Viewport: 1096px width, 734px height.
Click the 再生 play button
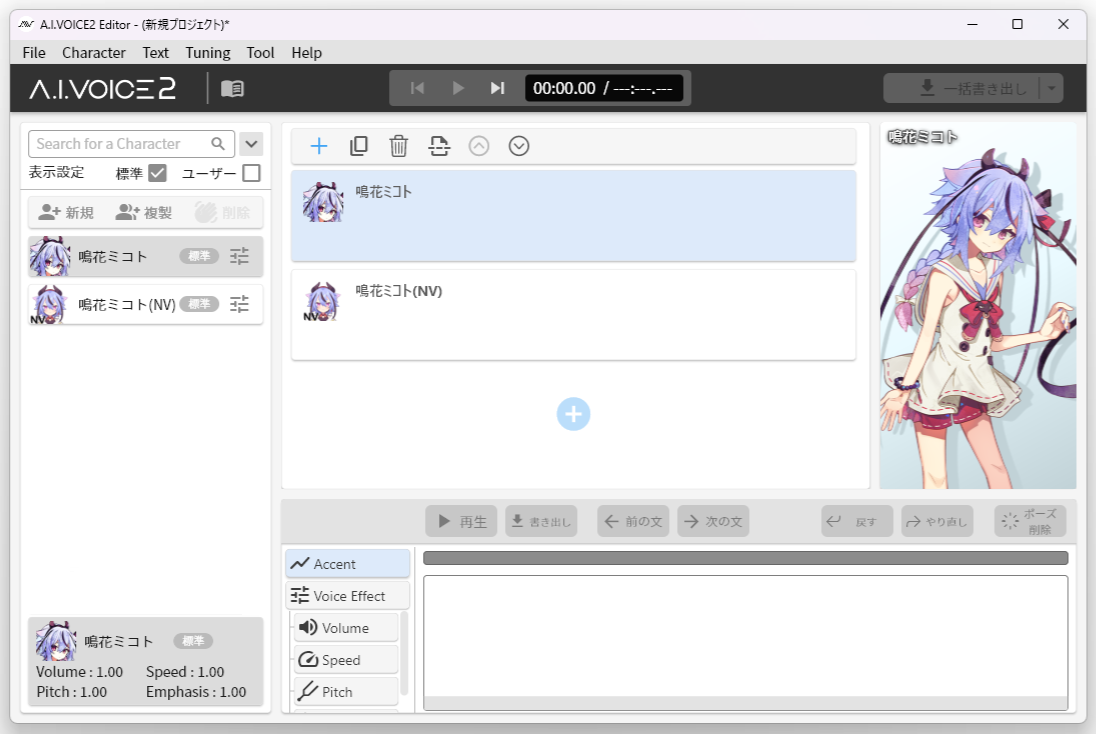click(461, 521)
